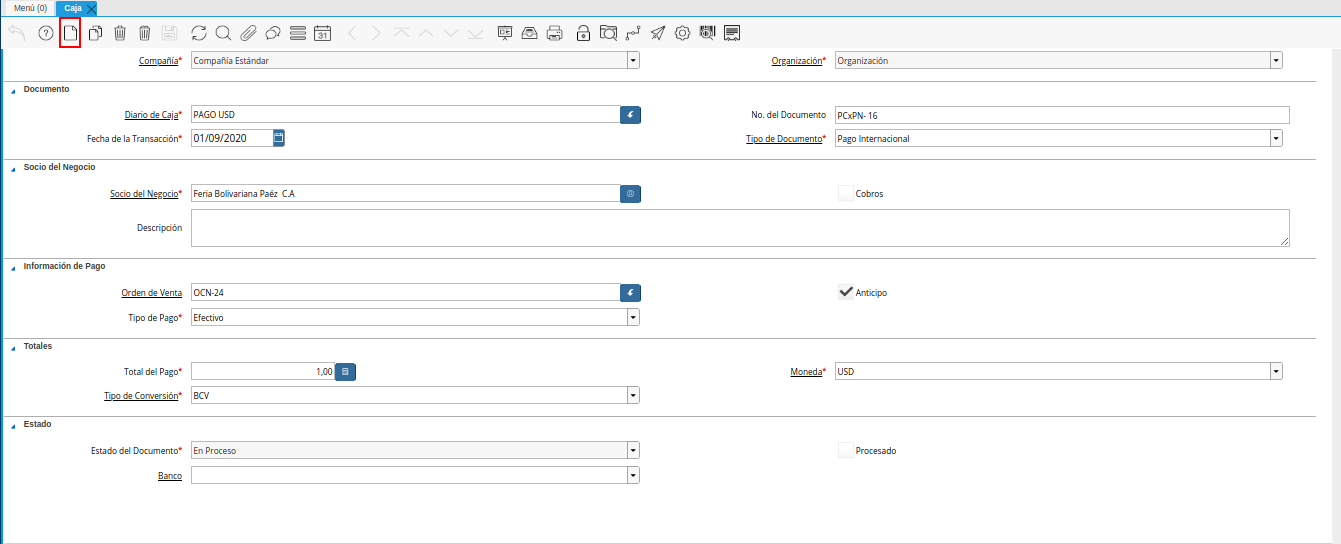The height and width of the screenshot is (544, 1341).
Task: Click the Socio del Negocio label link
Action: point(143,193)
